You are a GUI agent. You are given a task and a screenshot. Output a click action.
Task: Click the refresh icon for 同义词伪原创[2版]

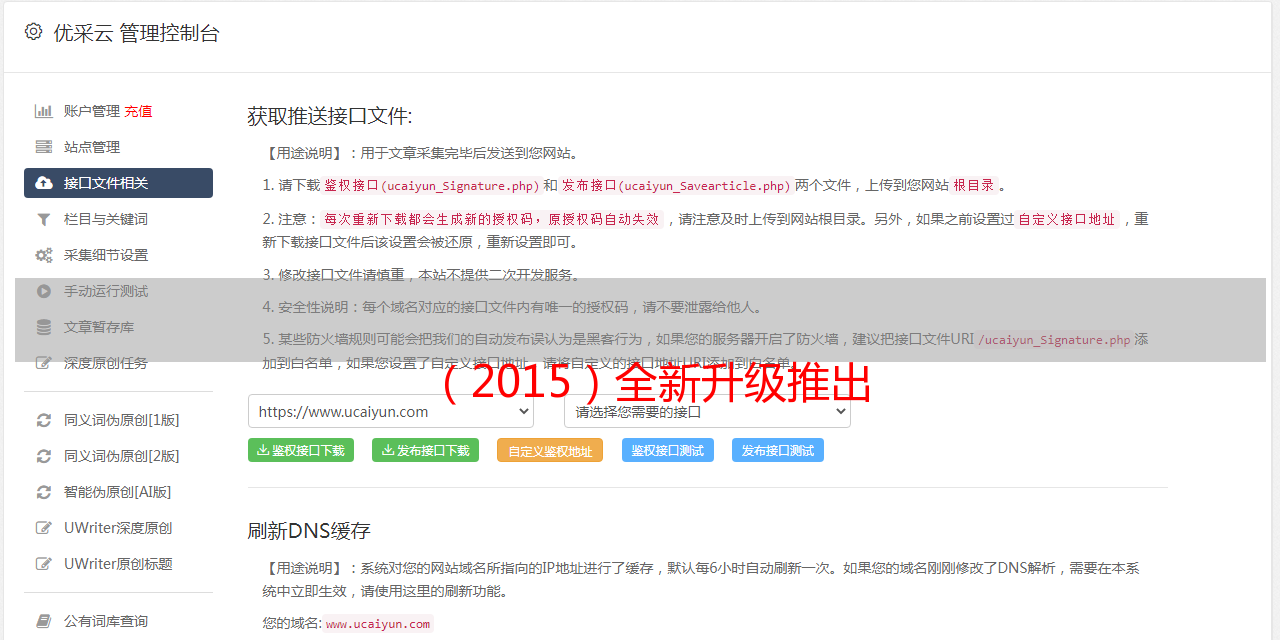tap(44, 456)
